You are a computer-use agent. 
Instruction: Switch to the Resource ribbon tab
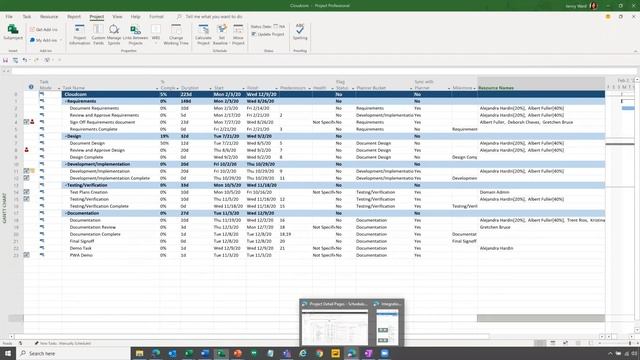pos(49,17)
